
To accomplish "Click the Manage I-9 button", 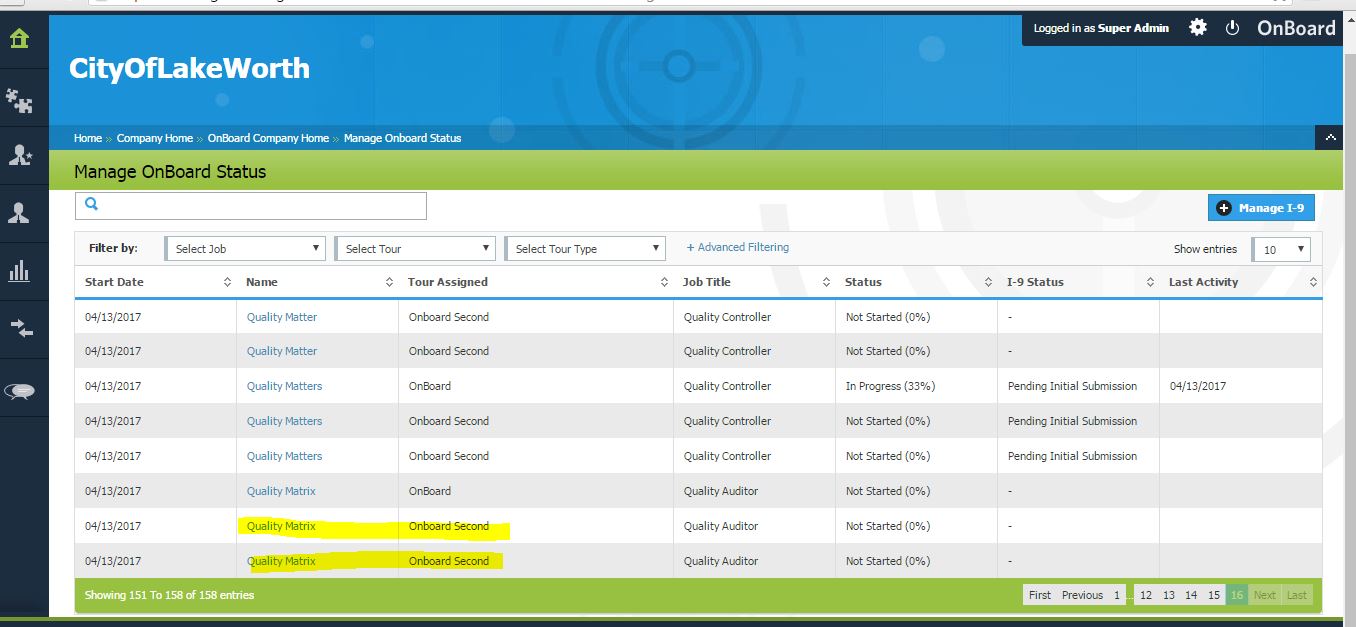I will [x=1261, y=208].
